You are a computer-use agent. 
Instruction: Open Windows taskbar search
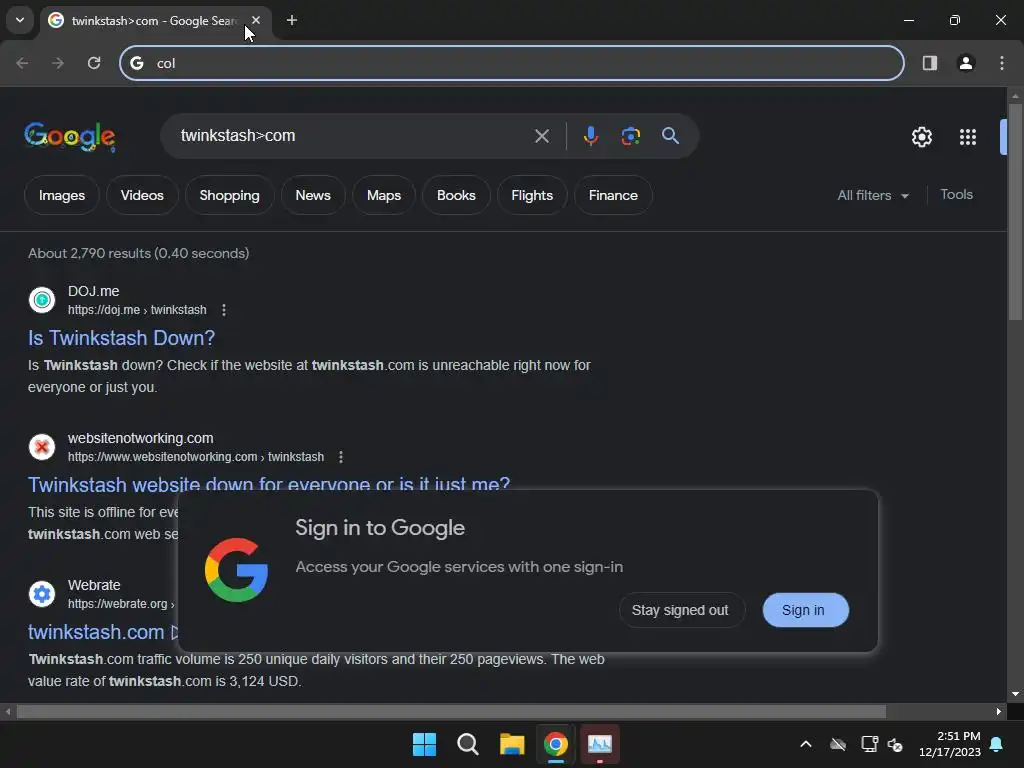[468, 744]
